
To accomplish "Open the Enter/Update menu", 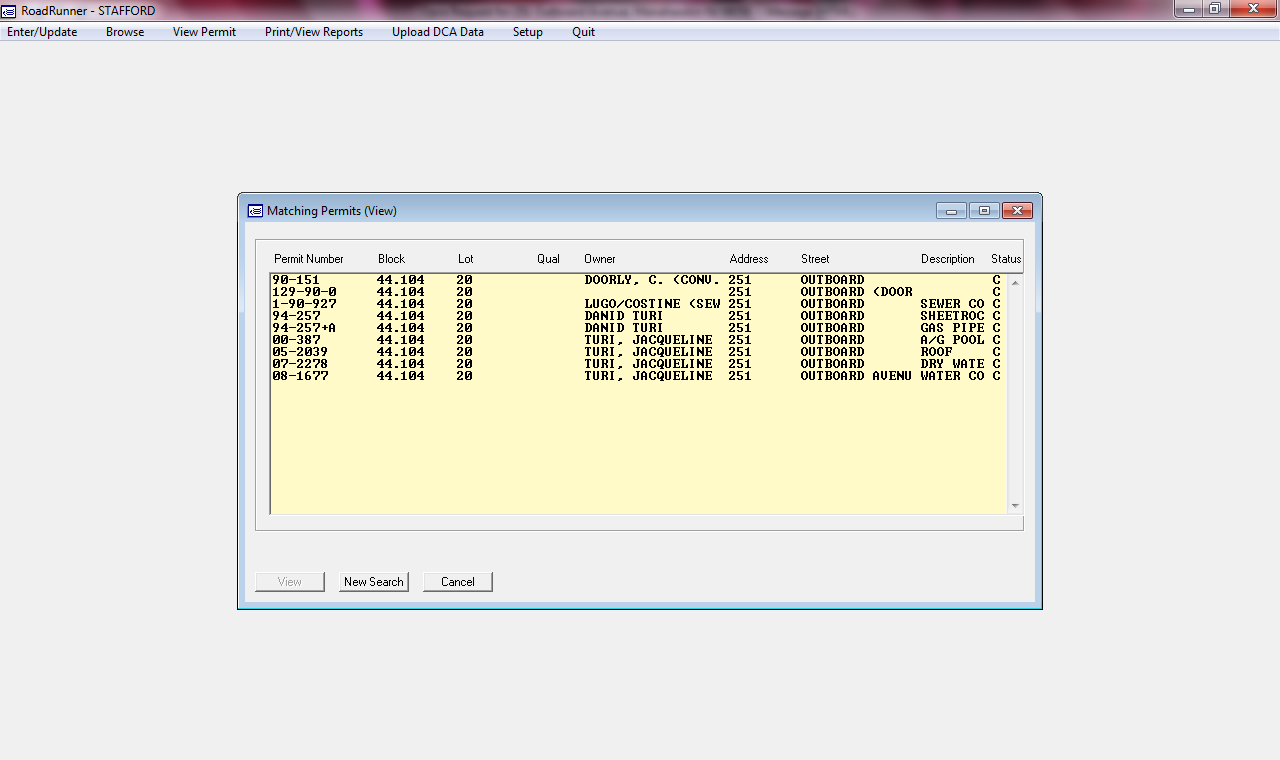I will point(42,32).
